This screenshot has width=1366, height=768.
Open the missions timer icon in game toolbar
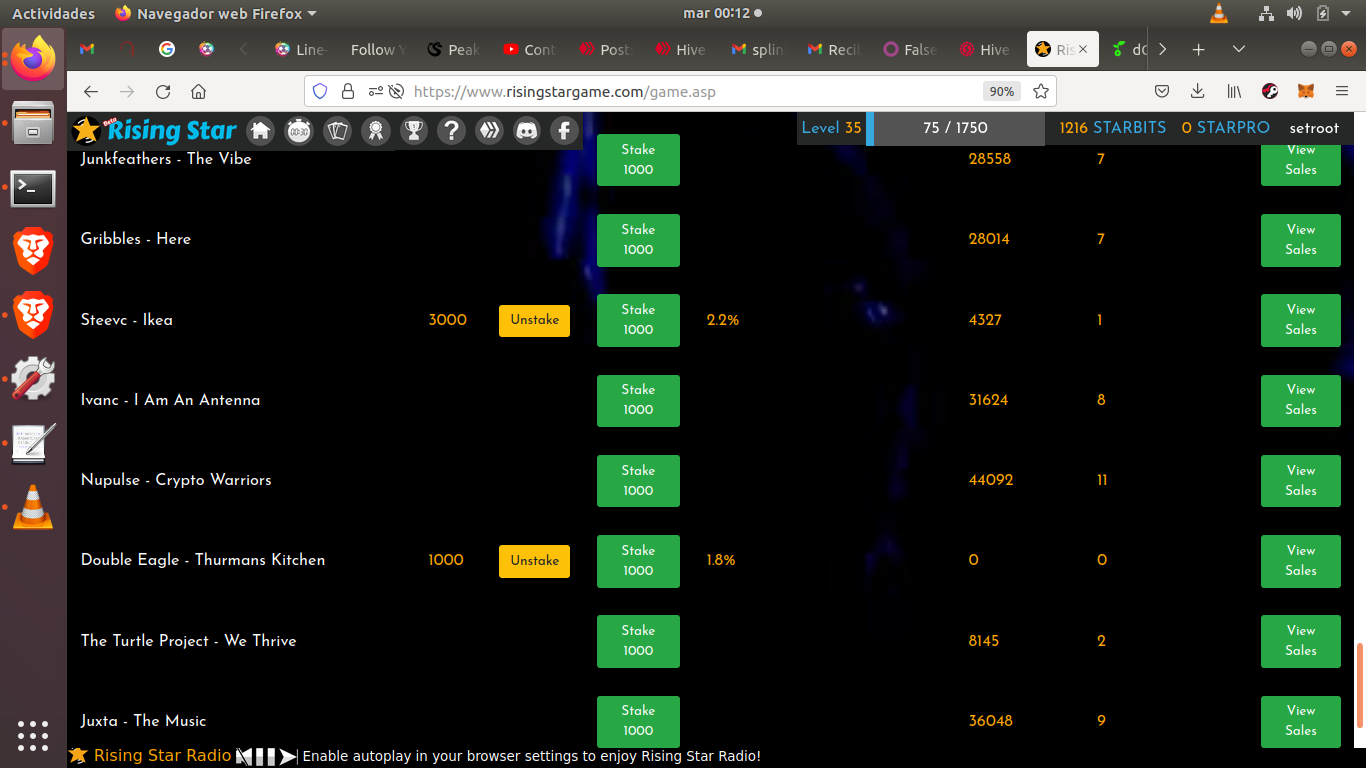coord(299,130)
